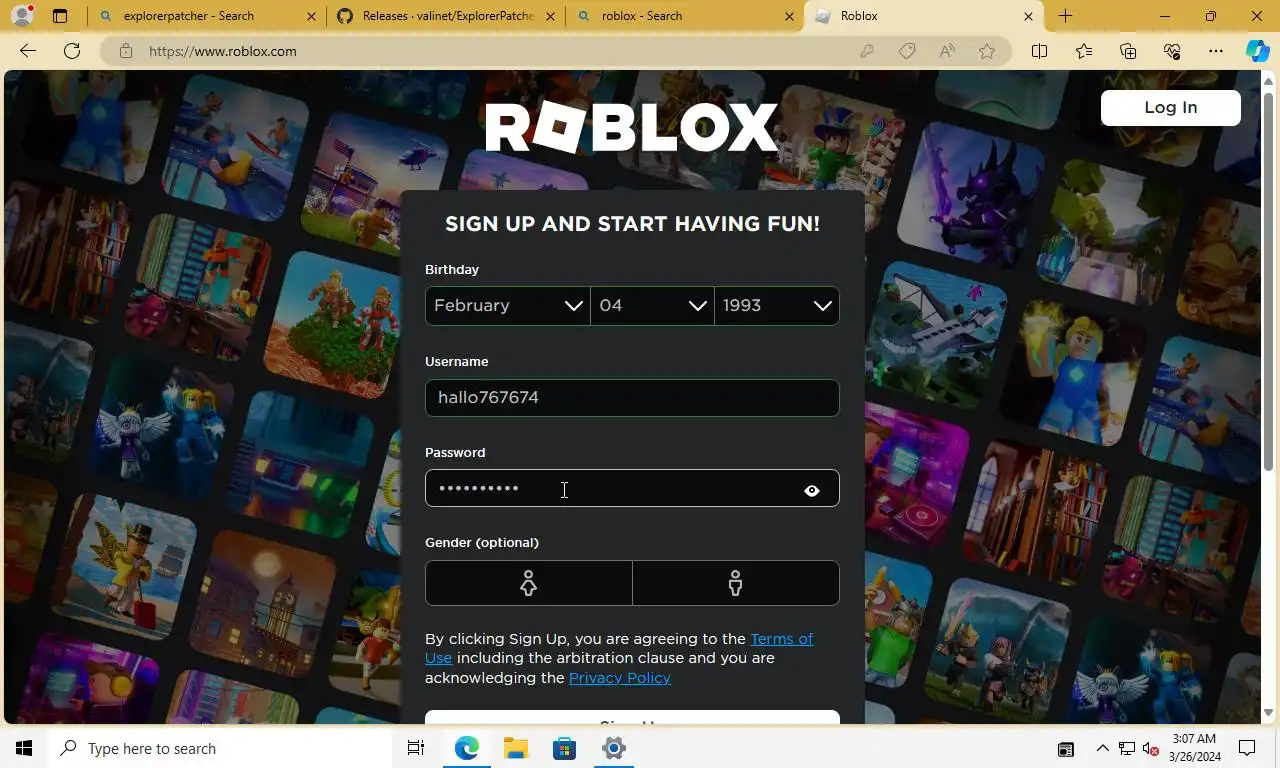1280x768 pixels.
Task: Select the male gender option
Action: (736, 583)
